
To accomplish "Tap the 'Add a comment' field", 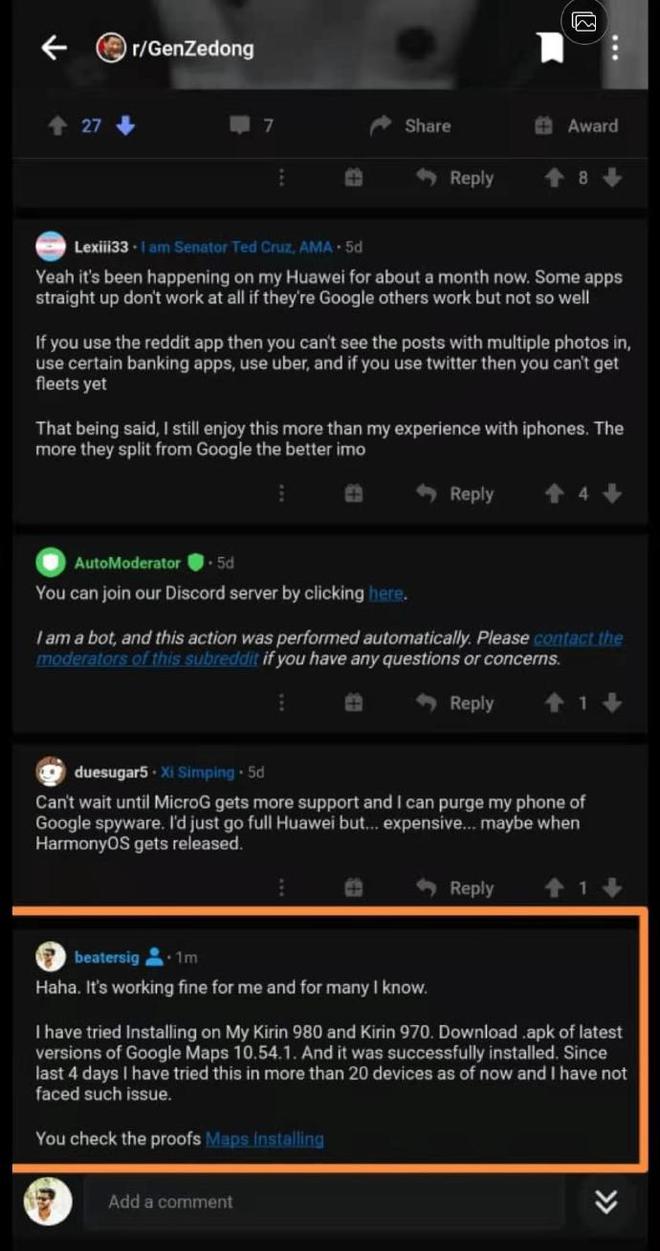I will click(x=320, y=1202).
